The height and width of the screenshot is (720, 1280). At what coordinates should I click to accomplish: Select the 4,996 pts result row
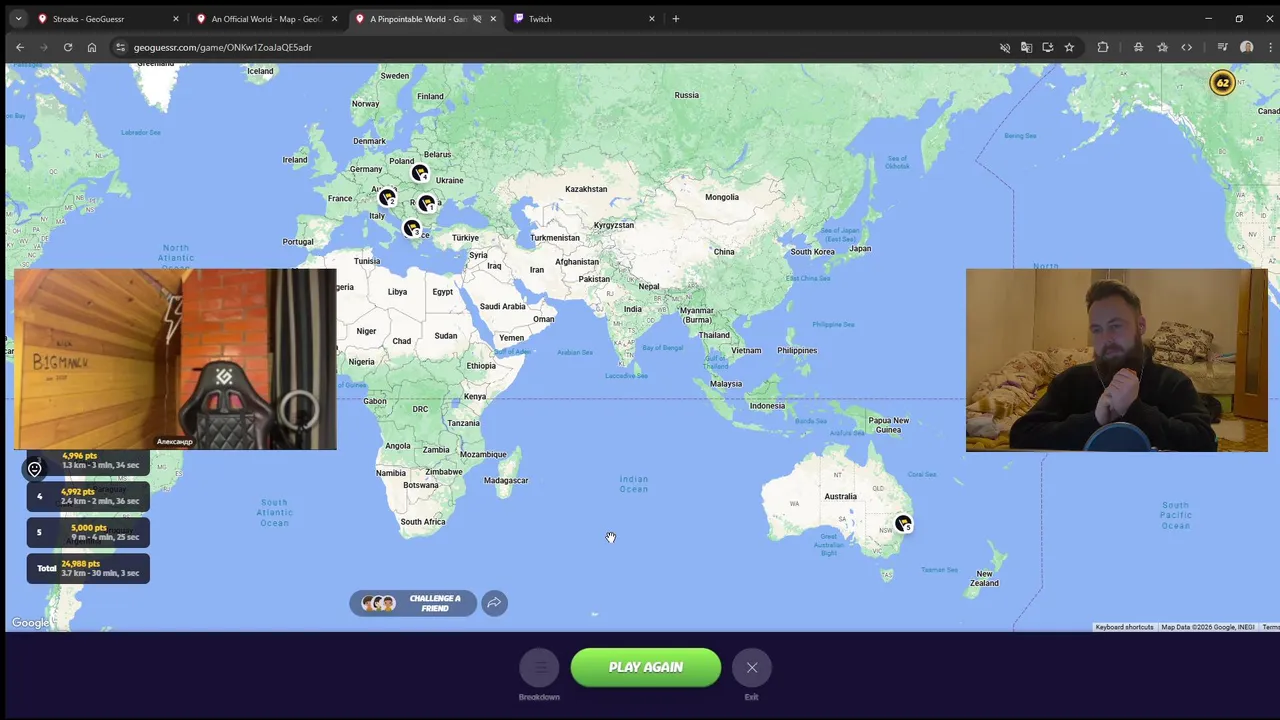[88, 461]
